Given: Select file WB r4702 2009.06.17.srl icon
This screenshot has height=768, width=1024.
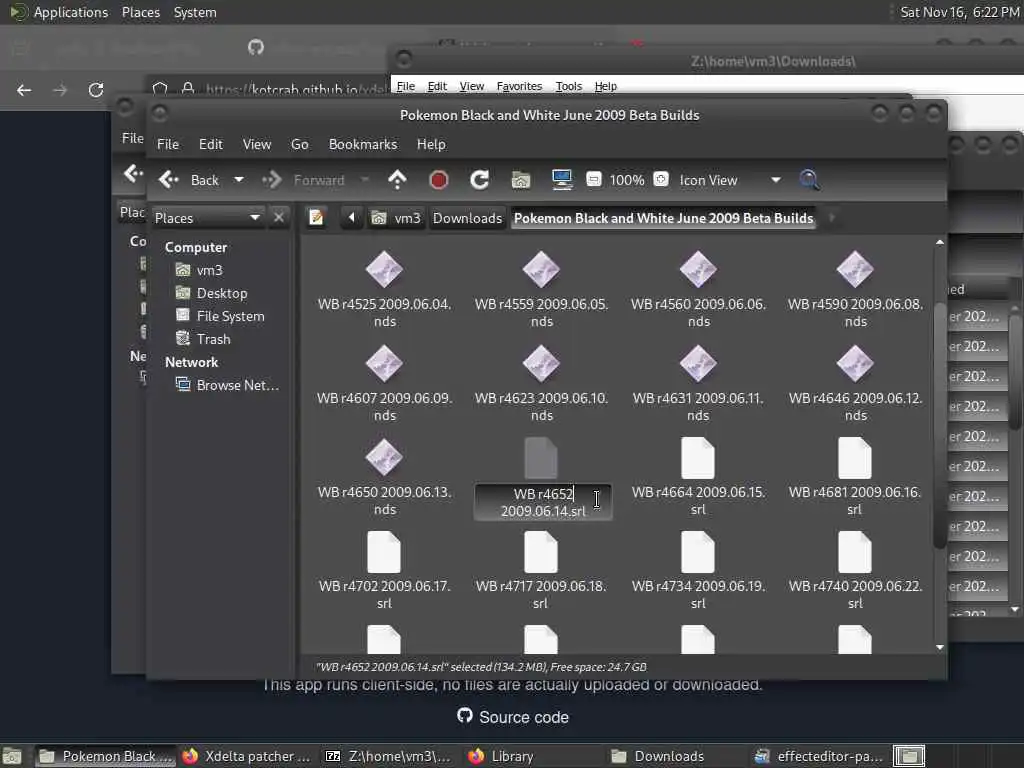Looking at the screenshot, I should (384, 552).
